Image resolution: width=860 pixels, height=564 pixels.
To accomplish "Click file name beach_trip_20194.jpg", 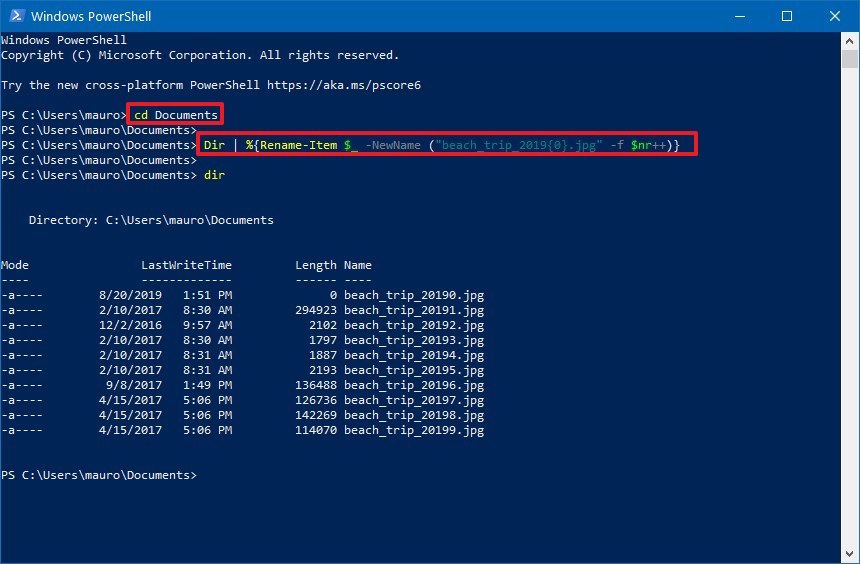I will (414, 355).
